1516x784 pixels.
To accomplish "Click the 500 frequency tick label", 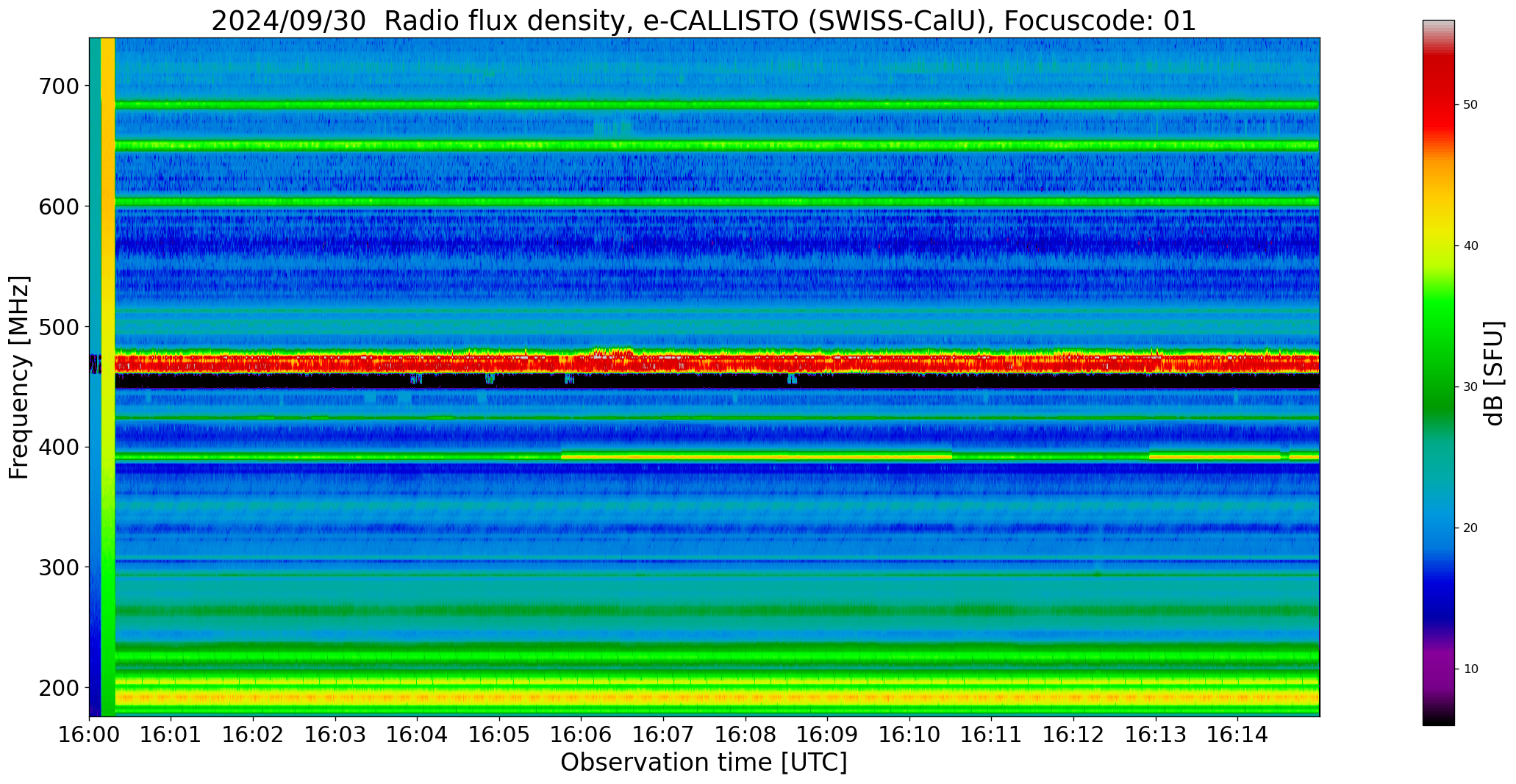I will [x=59, y=327].
